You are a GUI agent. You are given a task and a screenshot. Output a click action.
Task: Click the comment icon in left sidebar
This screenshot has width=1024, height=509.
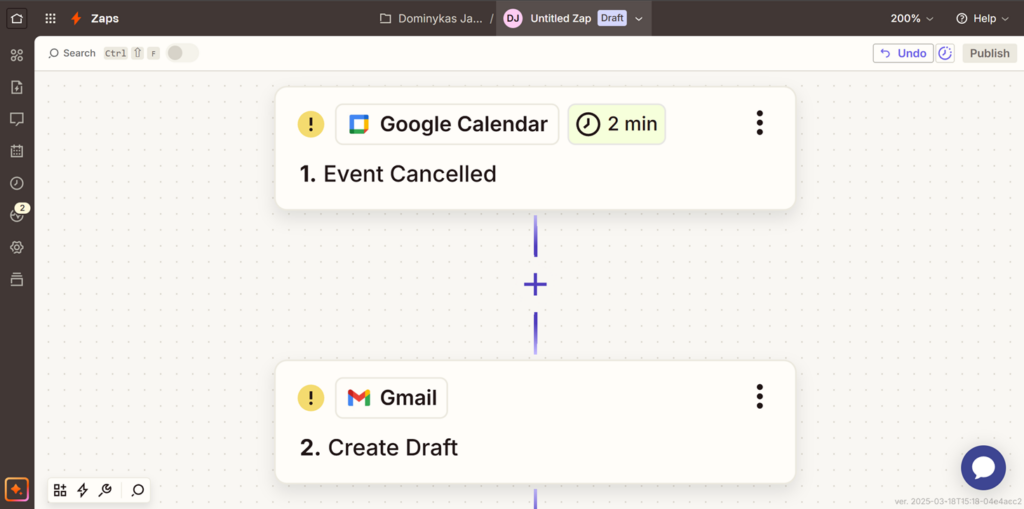(x=17, y=119)
